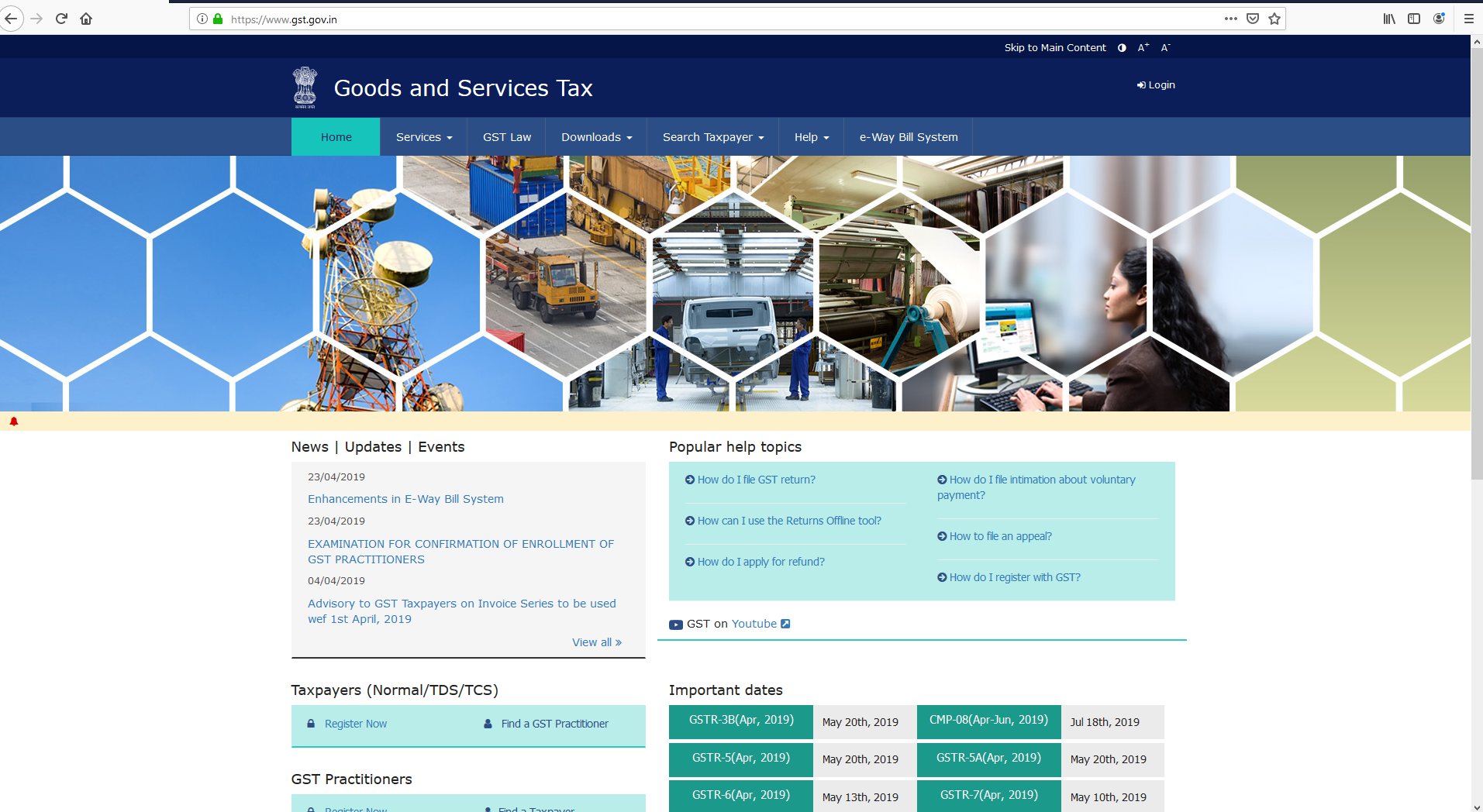Open the GST Law menu item
Viewport: 1483px width, 812px height.
tap(507, 137)
